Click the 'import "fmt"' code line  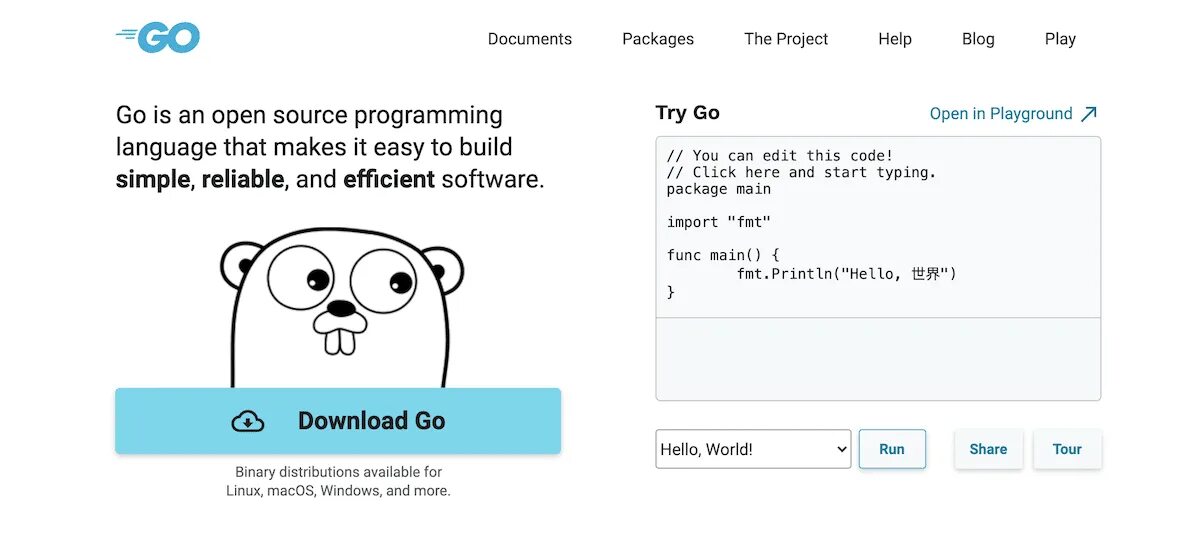[x=719, y=222]
